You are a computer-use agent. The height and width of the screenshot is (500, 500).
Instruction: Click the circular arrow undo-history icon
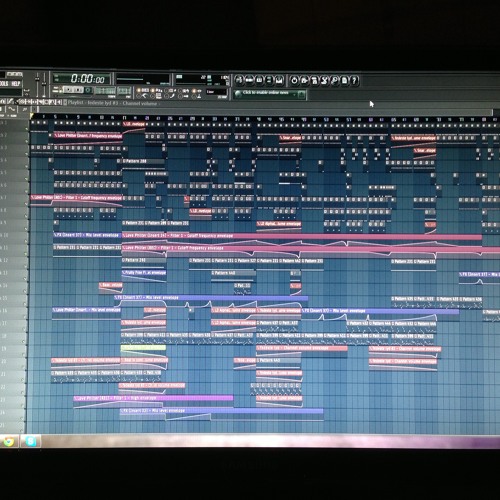(x=294, y=80)
